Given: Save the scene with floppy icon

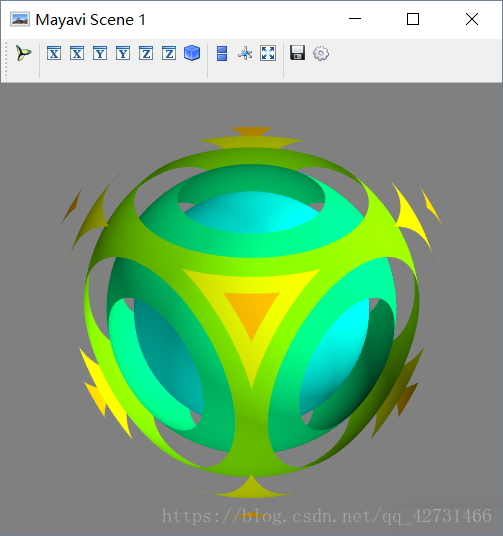Looking at the screenshot, I should click(297, 53).
